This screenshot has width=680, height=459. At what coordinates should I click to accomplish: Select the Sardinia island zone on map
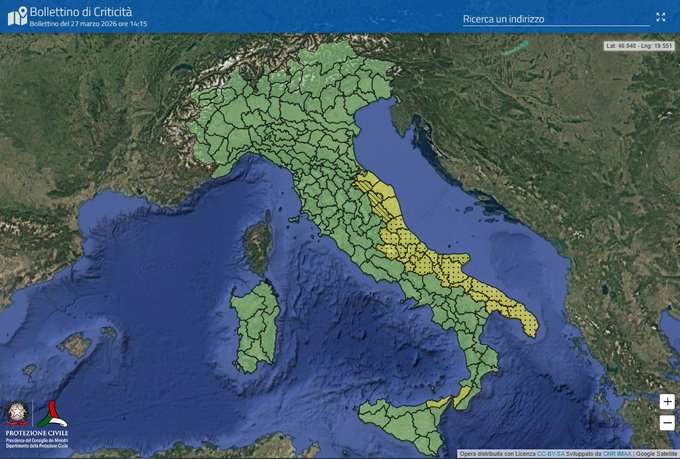click(x=255, y=325)
